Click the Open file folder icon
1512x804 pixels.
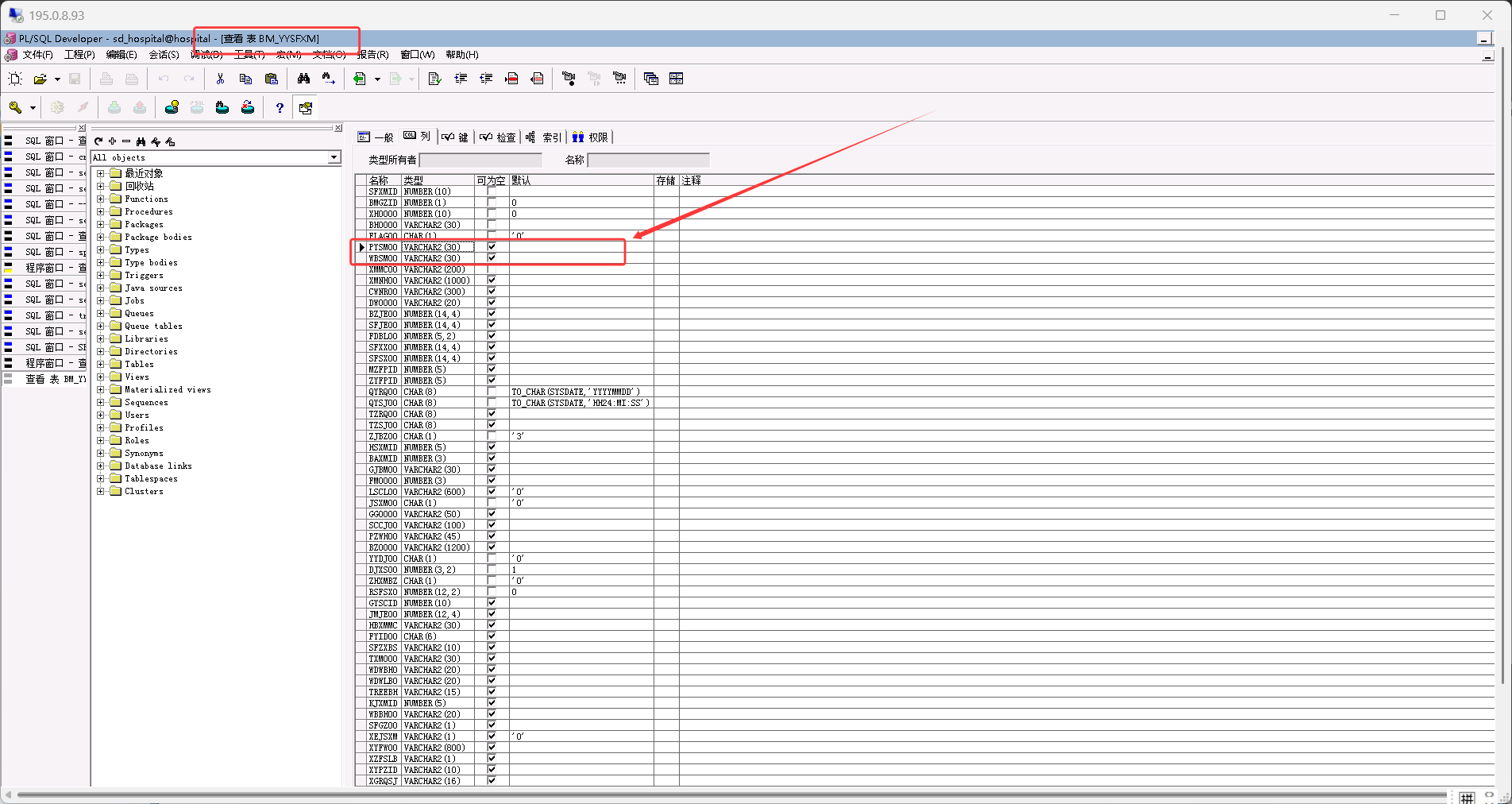[40, 79]
